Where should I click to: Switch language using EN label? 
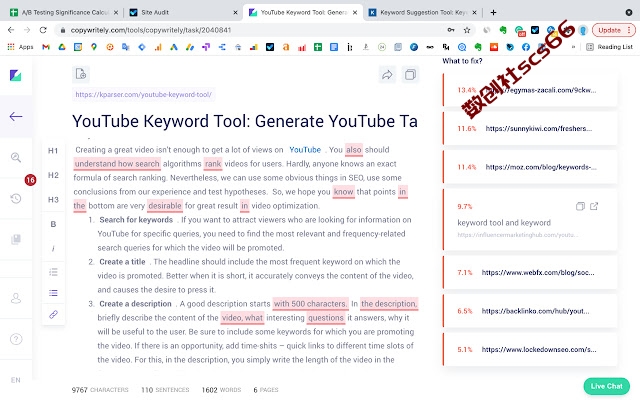tap(16, 380)
